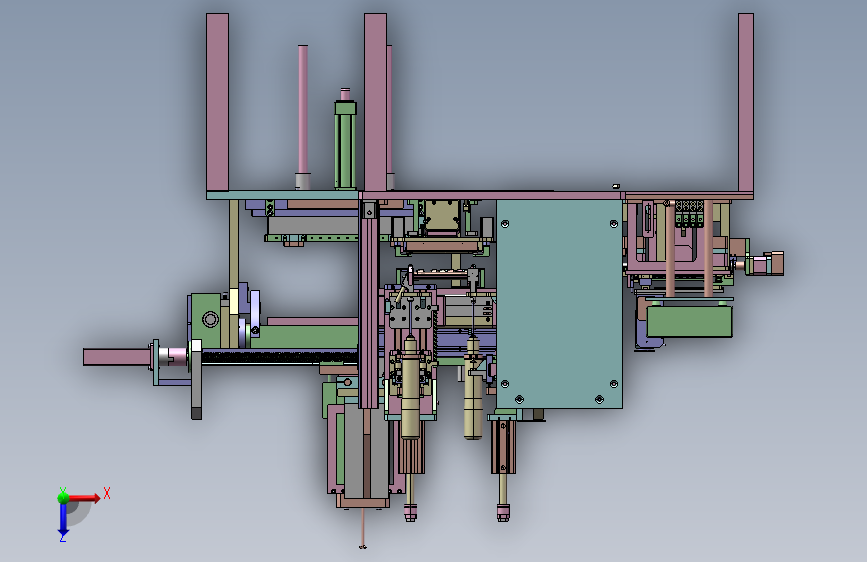Select the black lead screw on the left
This screenshot has height=562, width=867.
(279, 357)
